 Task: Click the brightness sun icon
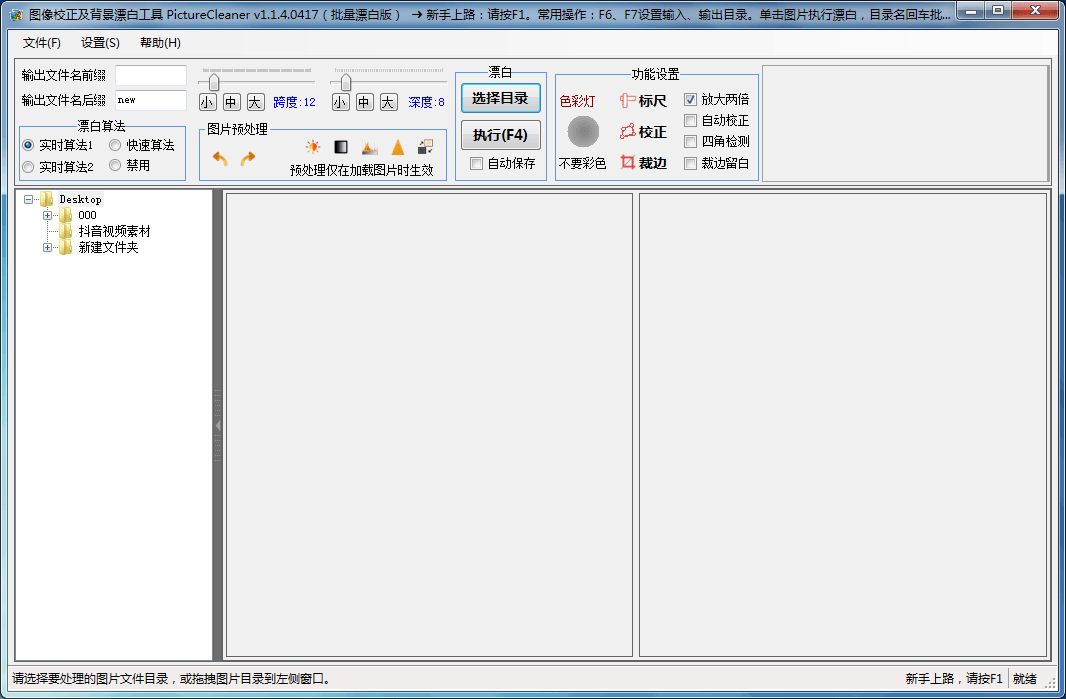point(313,147)
